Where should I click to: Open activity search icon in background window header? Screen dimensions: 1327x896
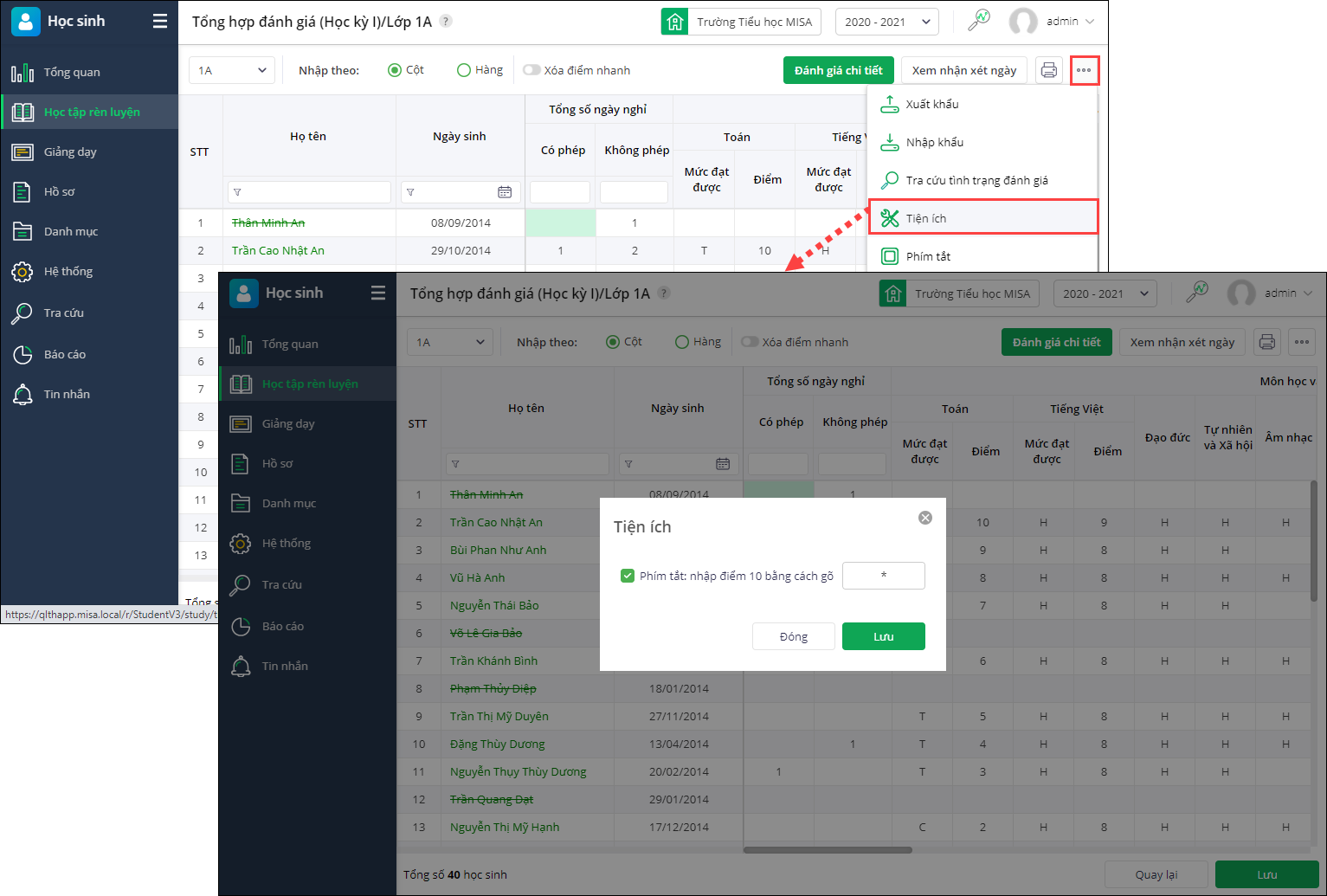[979, 21]
